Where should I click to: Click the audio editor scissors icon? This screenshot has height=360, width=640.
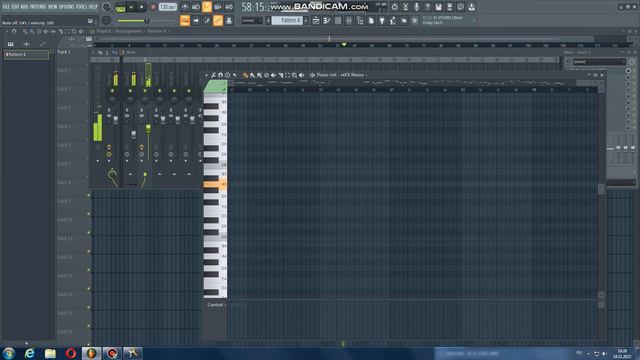point(406,7)
